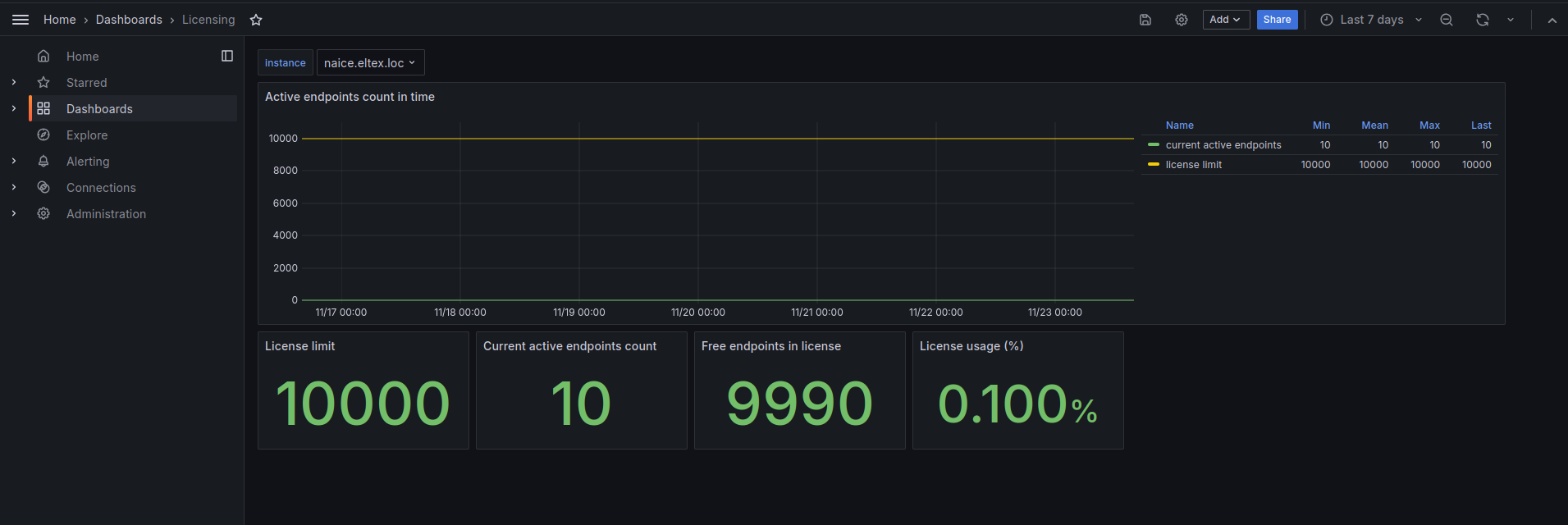
Task: Toggle the hamburger main menu
Action: point(21,20)
